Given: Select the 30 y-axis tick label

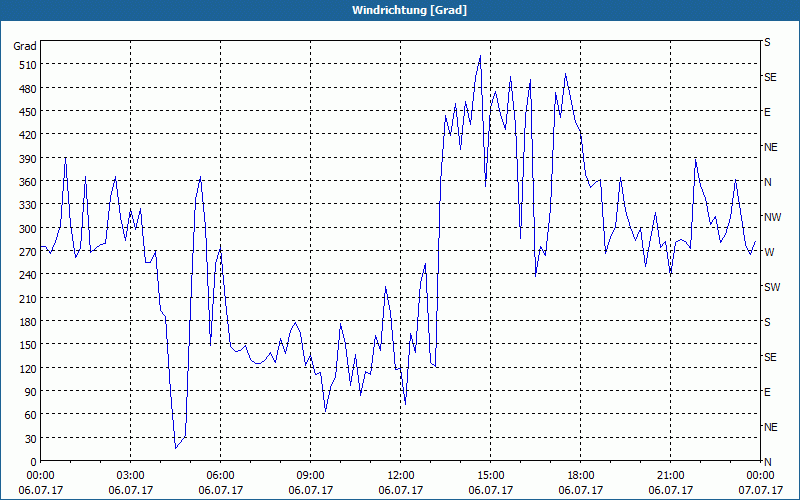Looking at the screenshot, I should (x=31, y=439).
